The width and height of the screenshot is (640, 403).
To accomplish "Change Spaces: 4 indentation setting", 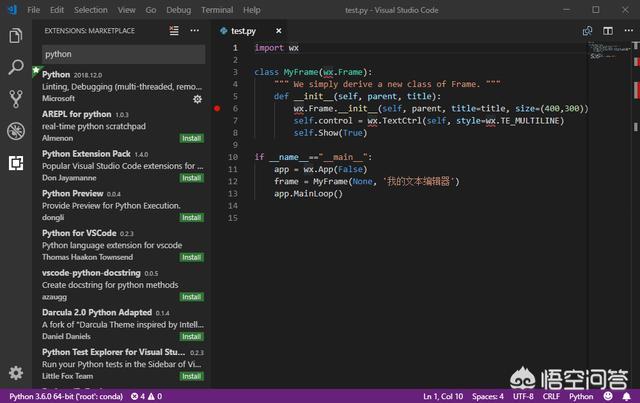I will [x=488, y=396].
